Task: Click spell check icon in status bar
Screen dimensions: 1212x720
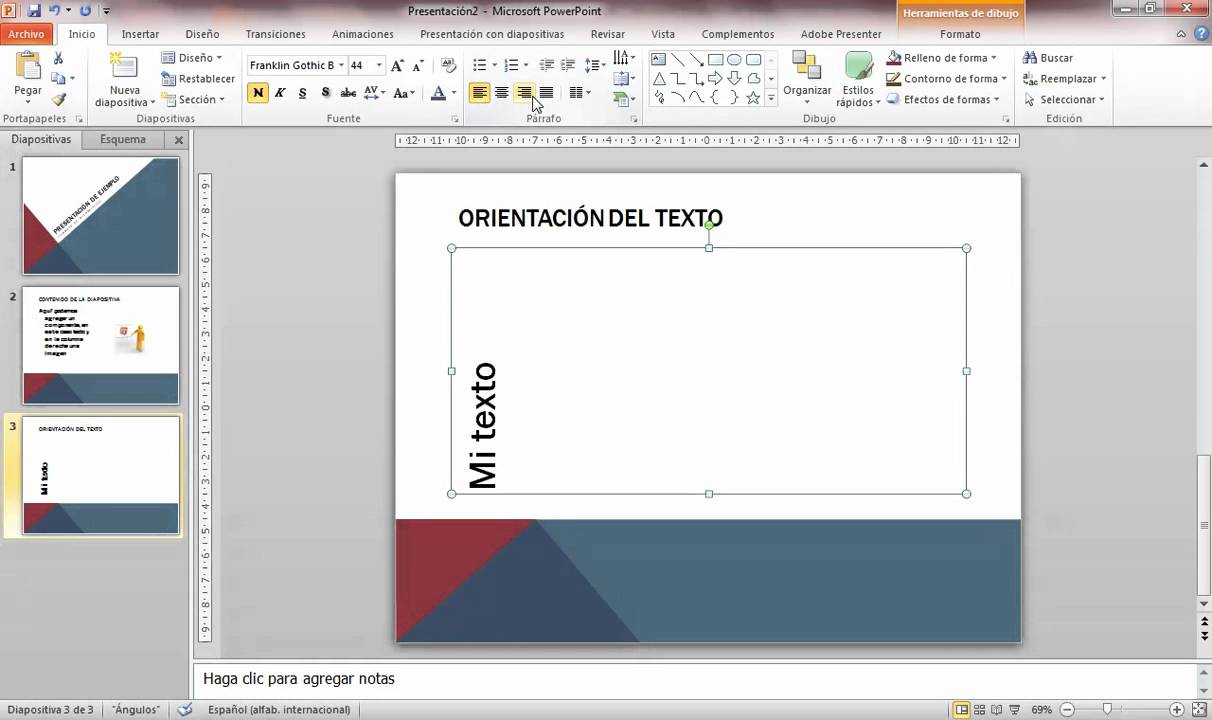Action: tap(185, 709)
